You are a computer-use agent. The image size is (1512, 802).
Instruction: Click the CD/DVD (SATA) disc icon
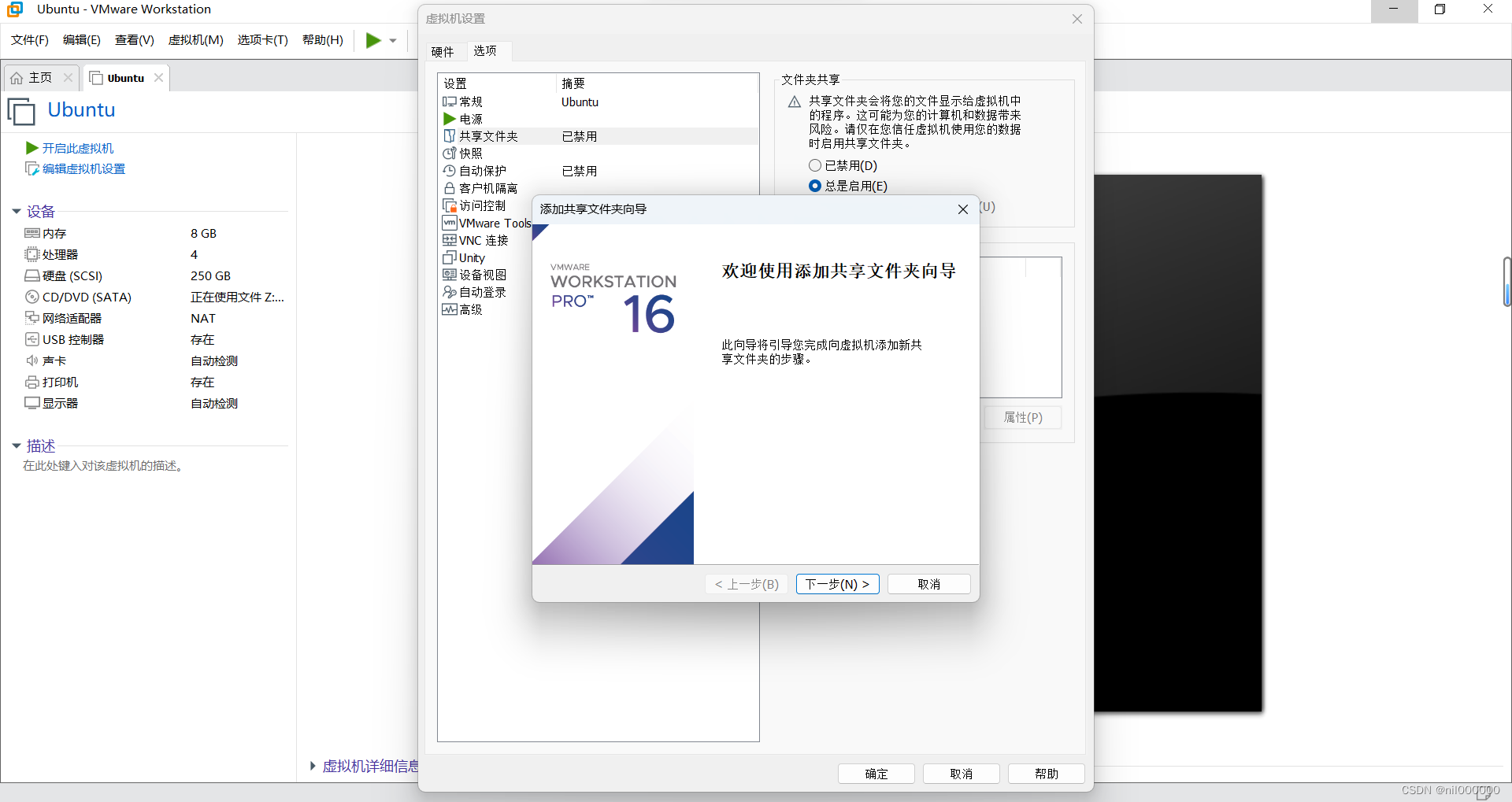coord(32,297)
